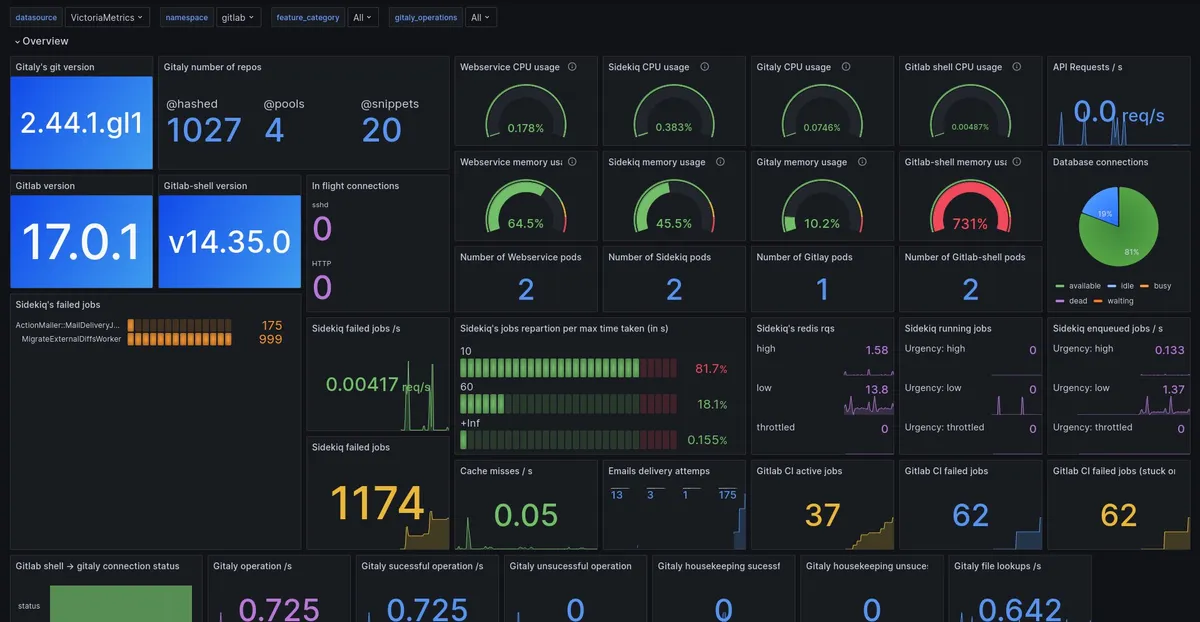The height and width of the screenshot is (622, 1200).
Task: Click the 81.7% value in jobs repartition
Action: point(711,369)
